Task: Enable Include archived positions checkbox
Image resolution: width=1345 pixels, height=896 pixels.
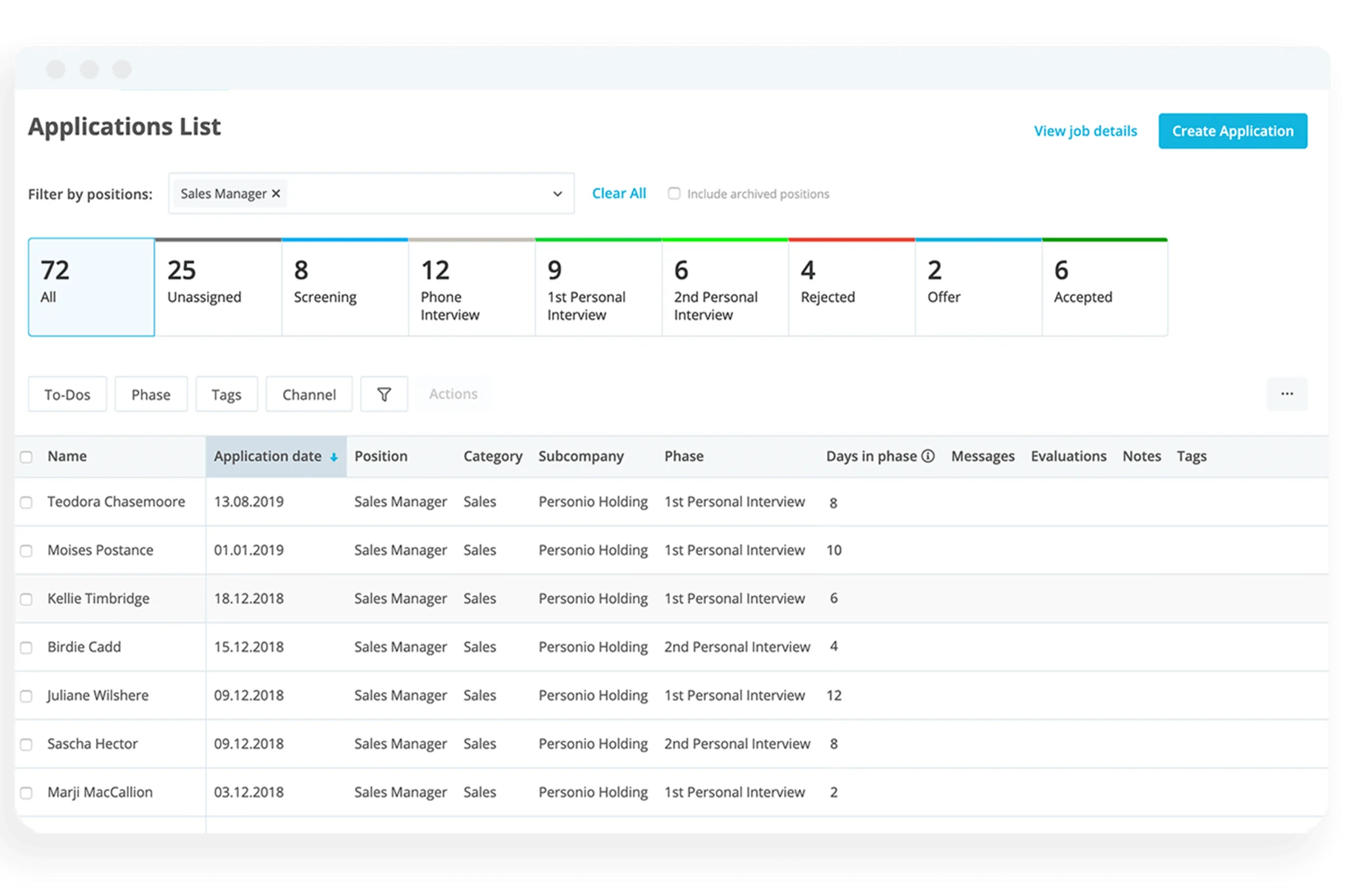Action: 673,193
